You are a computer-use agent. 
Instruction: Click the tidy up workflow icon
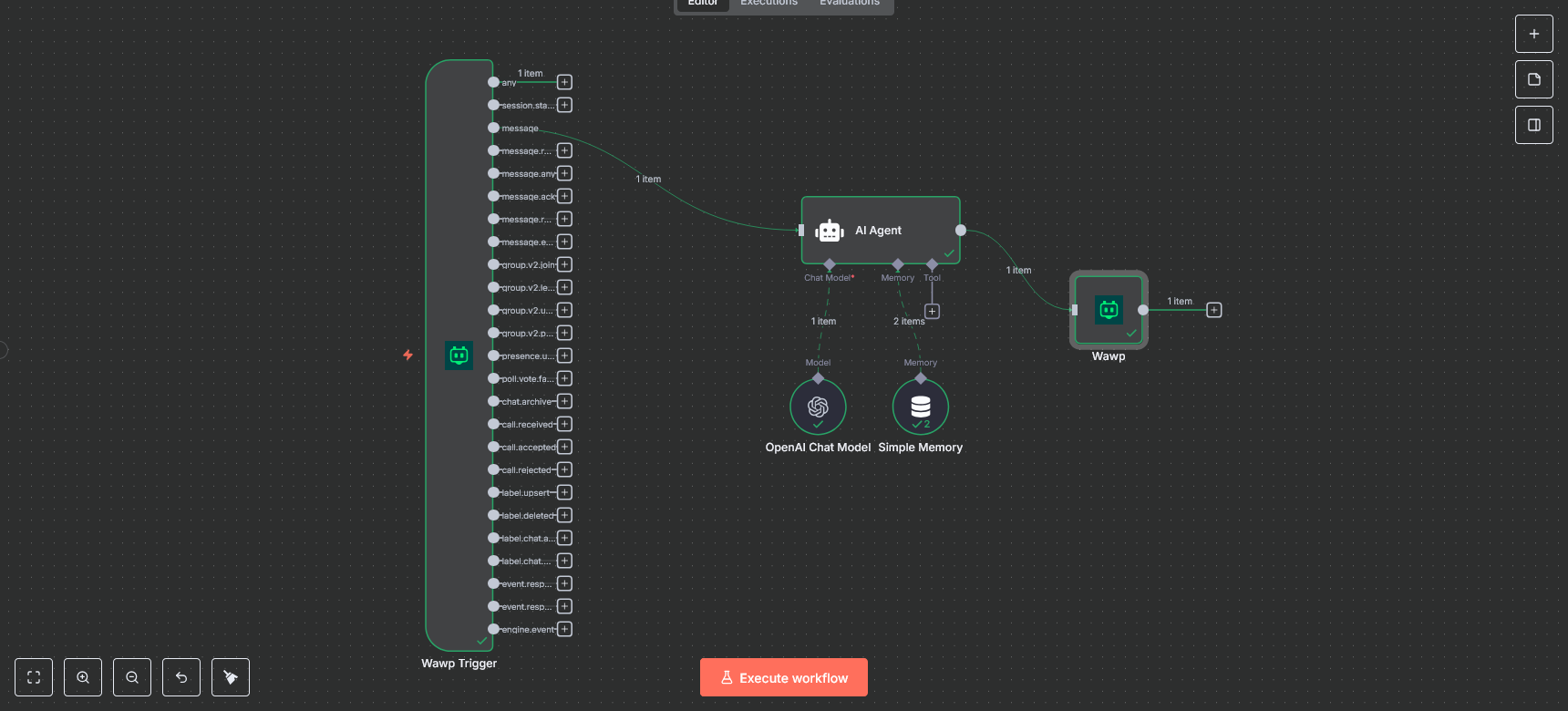coord(231,677)
